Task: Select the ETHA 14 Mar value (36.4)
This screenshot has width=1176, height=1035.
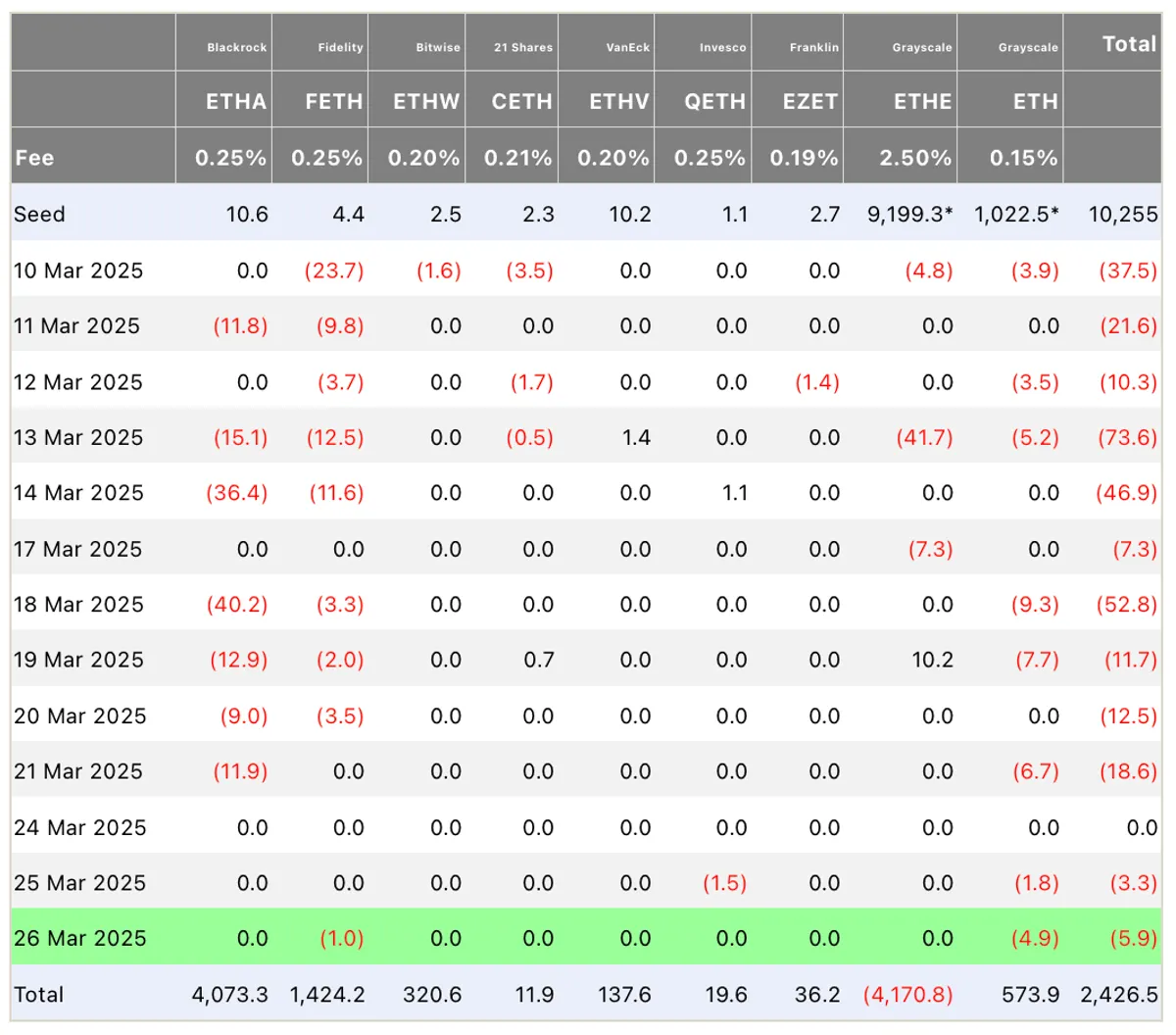Action: (x=236, y=493)
